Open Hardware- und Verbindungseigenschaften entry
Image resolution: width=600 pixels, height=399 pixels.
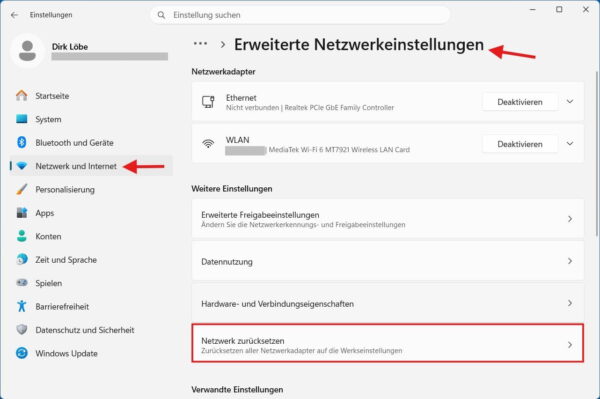tap(388, 303)
